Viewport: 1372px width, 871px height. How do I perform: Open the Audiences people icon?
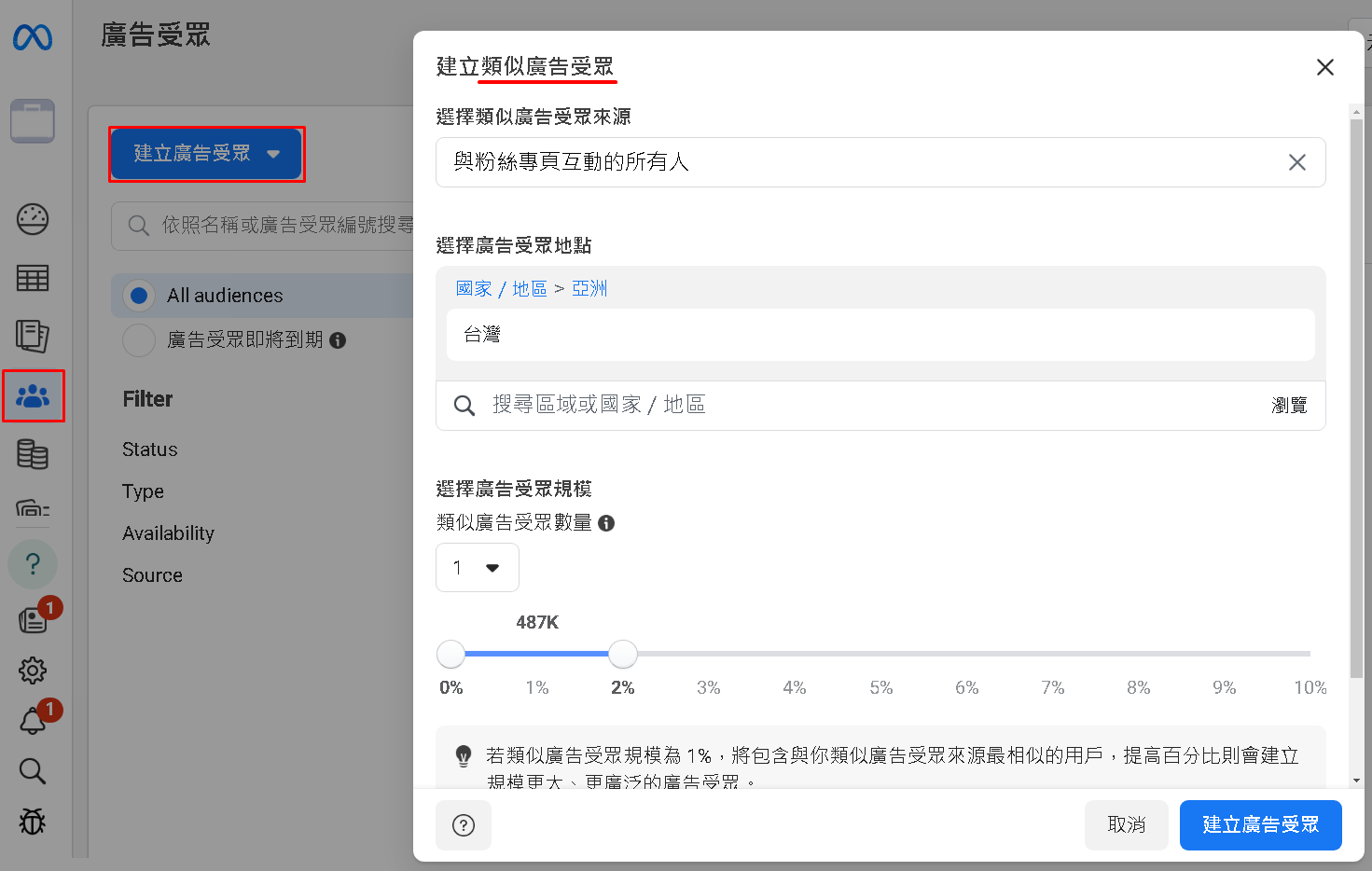click(33, 396)
